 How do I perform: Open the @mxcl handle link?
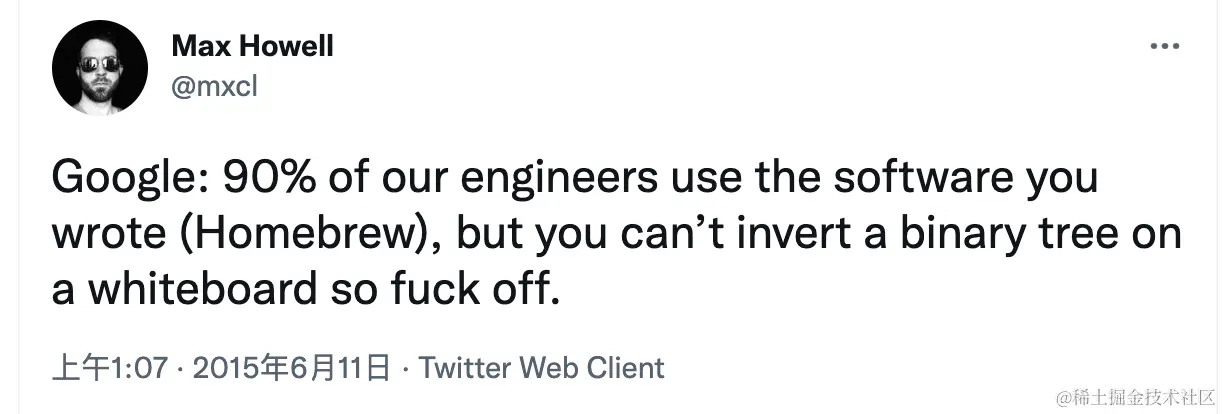tap(214, 87)
